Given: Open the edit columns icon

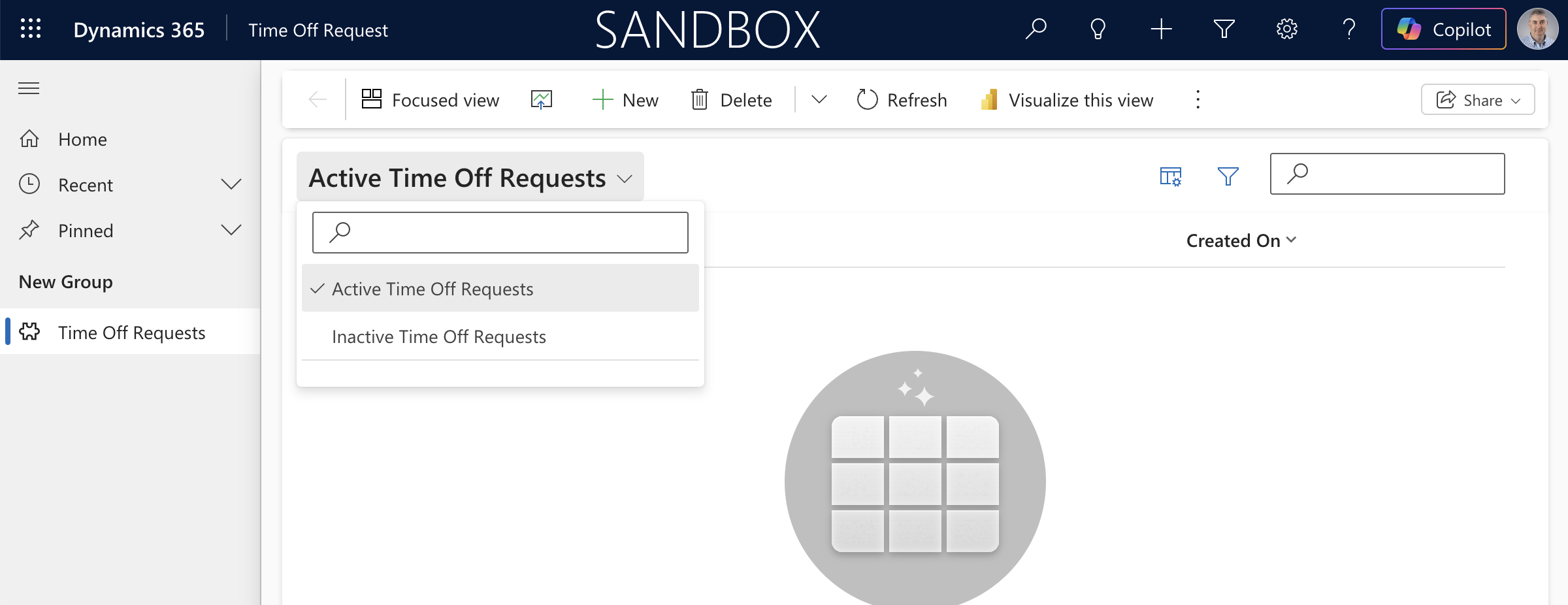Looking at the screenshot, I should coord(1170,176).
